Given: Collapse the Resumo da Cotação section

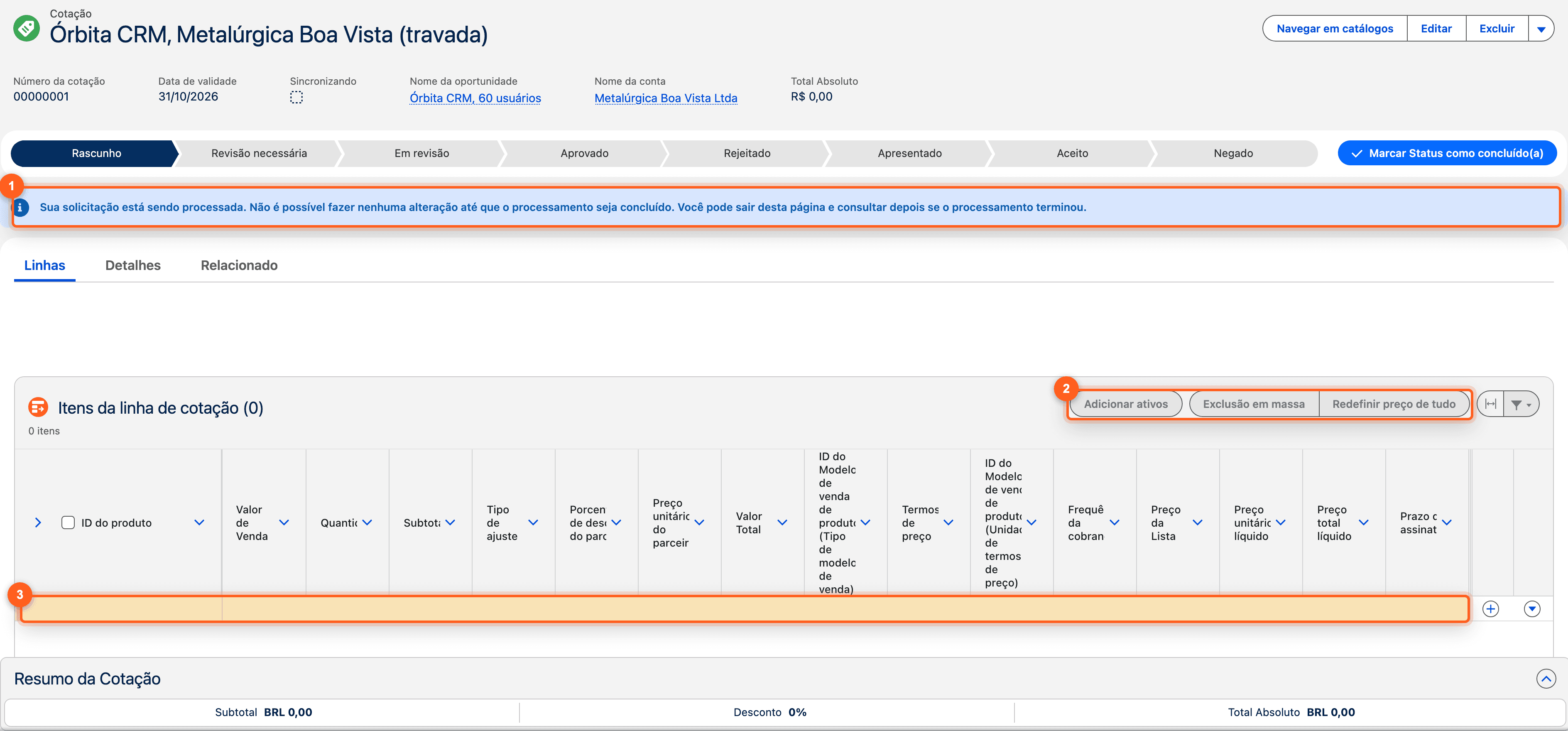Looking at the screenshot, I should coord(1546,678).
